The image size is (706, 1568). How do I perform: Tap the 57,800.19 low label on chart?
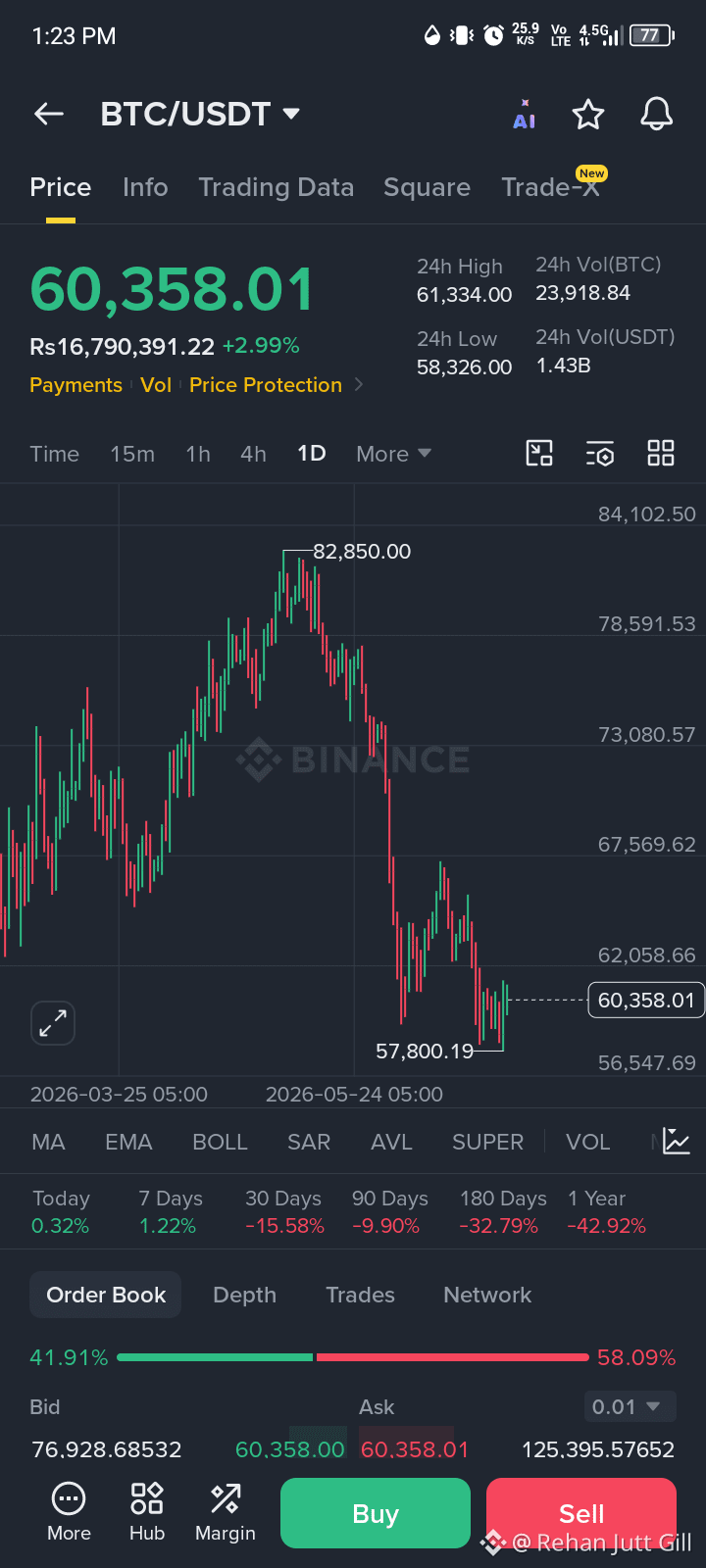(x=425, y=1052)
